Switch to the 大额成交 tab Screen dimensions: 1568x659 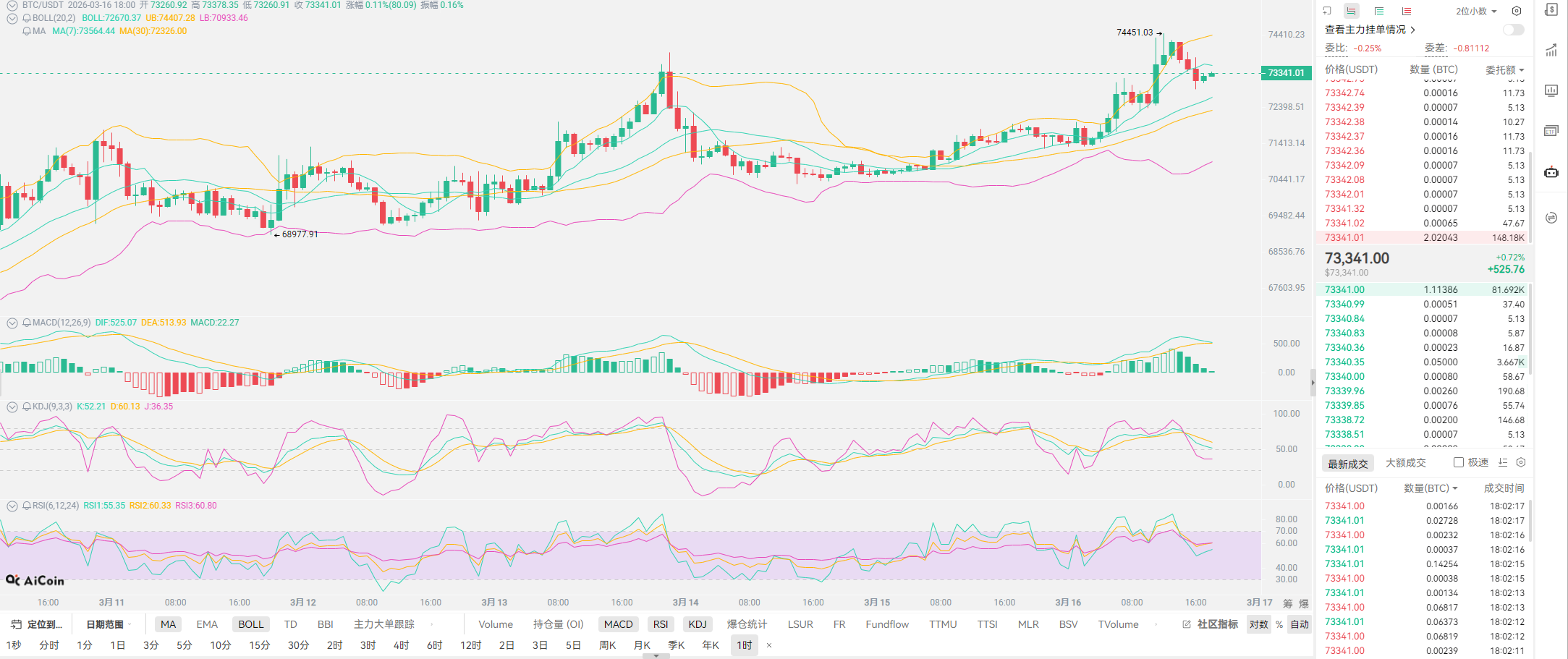pyautogui.click(x=1405, y=463)
